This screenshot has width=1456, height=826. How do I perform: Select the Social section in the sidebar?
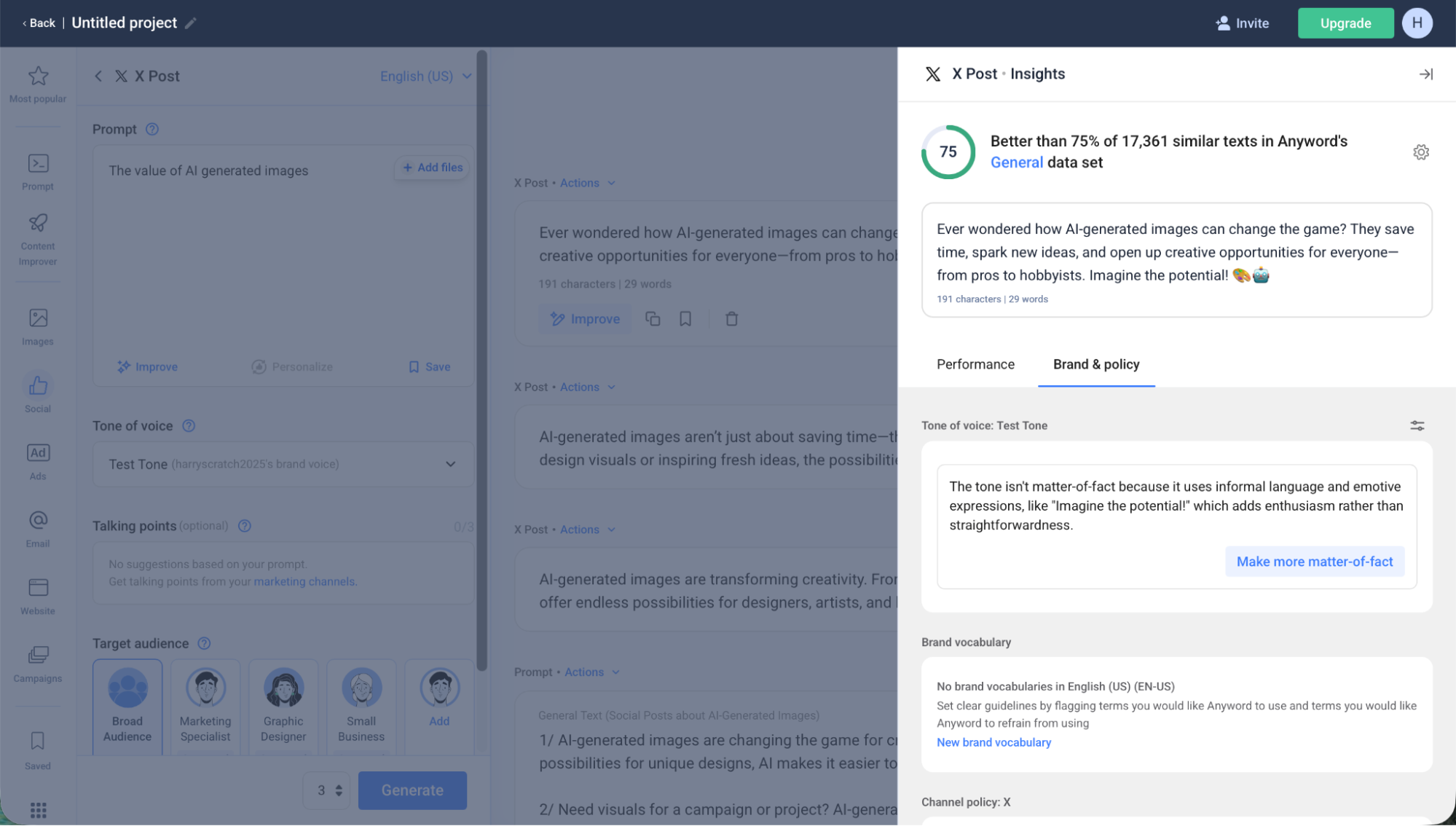pyautogui.click(x=37, y=392)
